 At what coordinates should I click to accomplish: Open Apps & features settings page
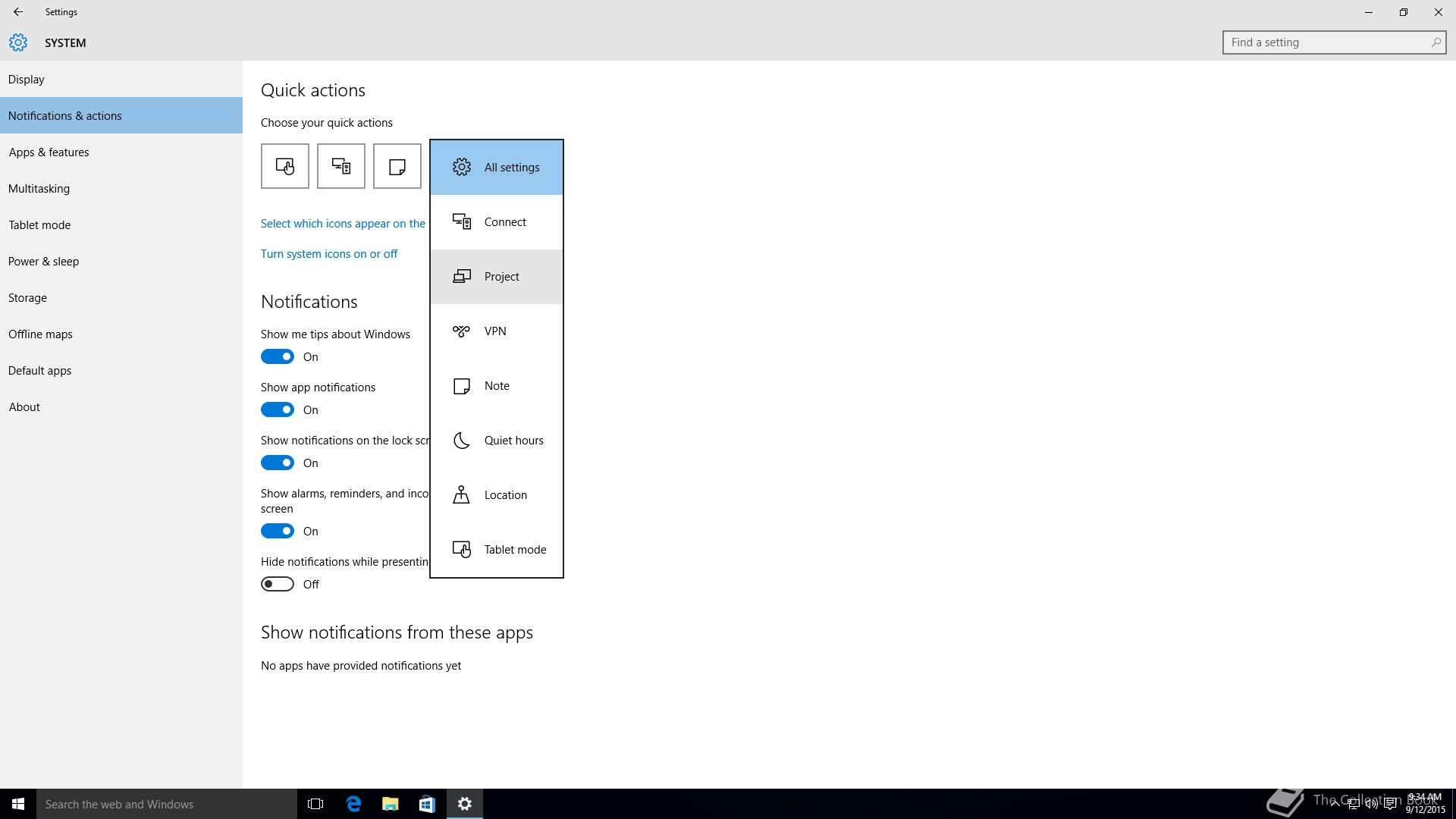click(49, 152)
